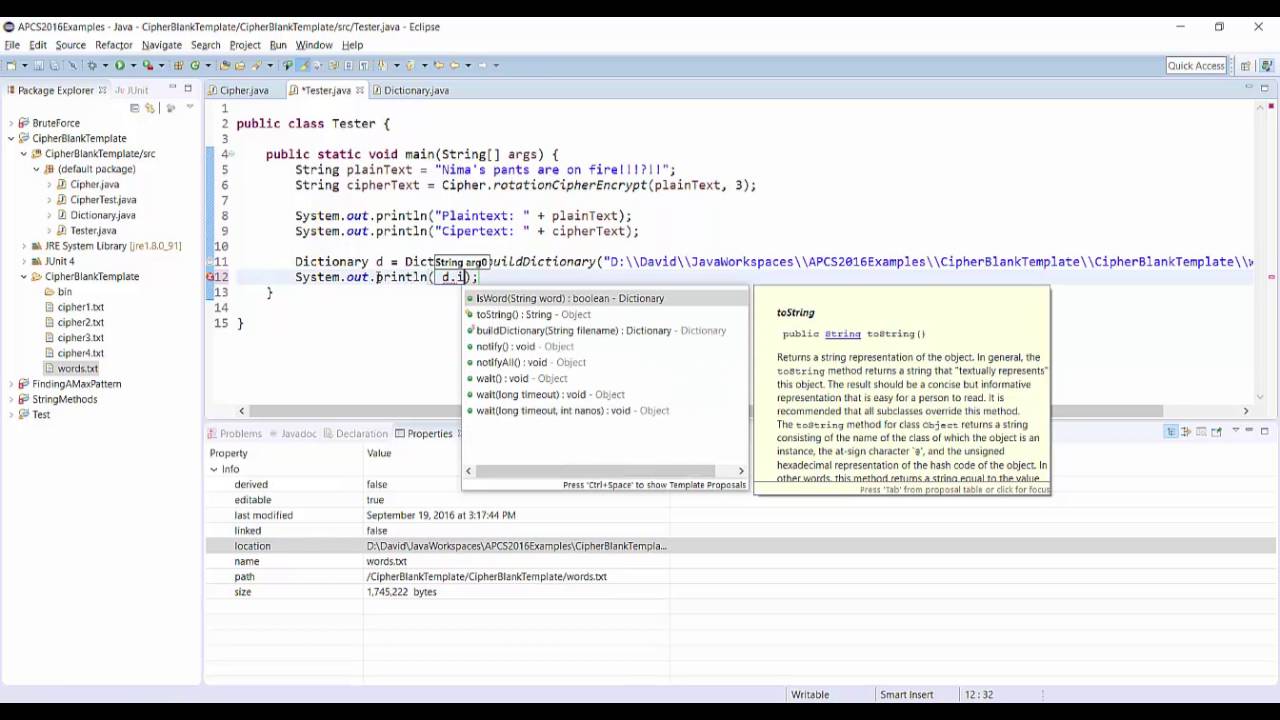Select the location property row
This screenshot has height=720, width=1280.
[740, 546]
